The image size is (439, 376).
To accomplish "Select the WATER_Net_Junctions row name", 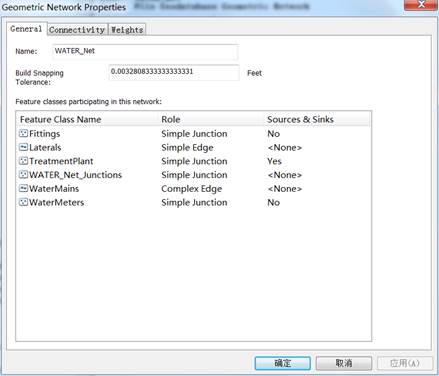I will tap(75, 175).
